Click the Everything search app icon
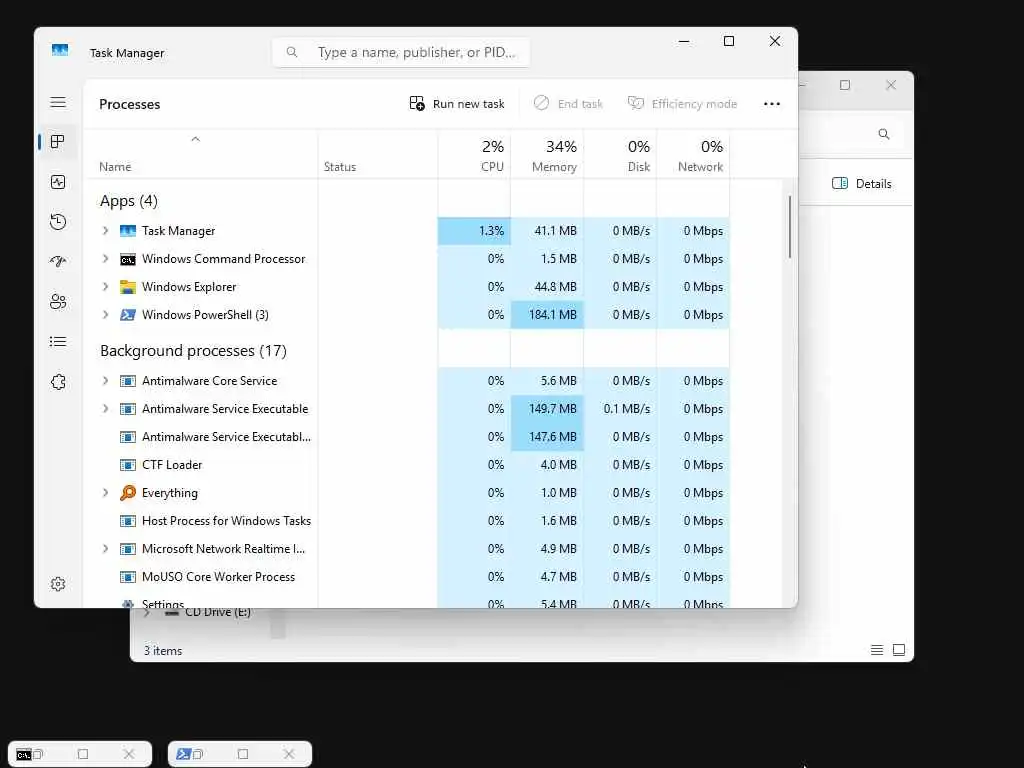 [x=128, y=493]
